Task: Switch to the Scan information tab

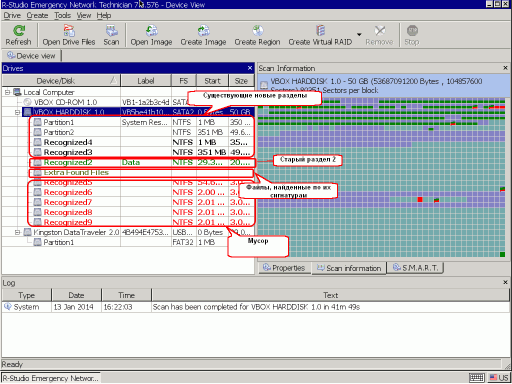Action: (x=349, y=268)
